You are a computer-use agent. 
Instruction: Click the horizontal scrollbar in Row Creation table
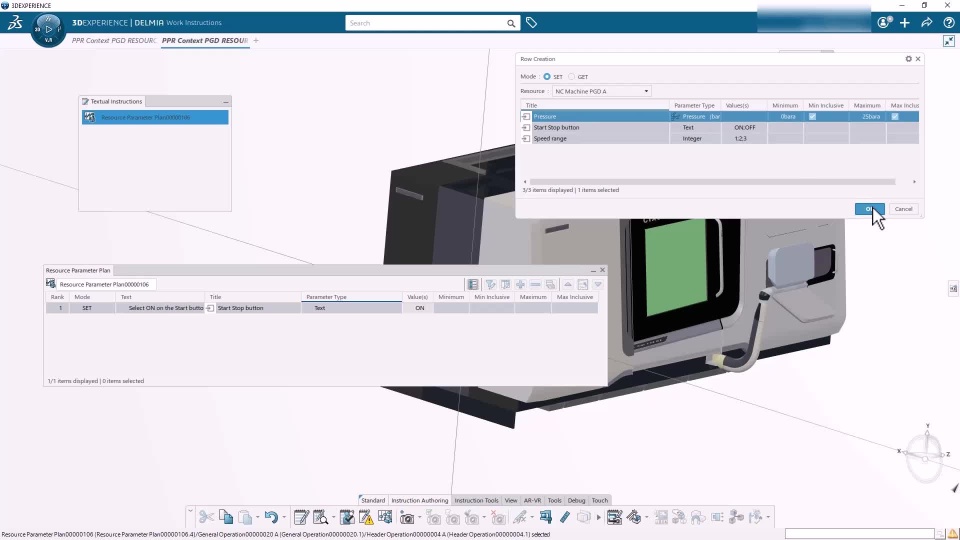click(713, 182)
